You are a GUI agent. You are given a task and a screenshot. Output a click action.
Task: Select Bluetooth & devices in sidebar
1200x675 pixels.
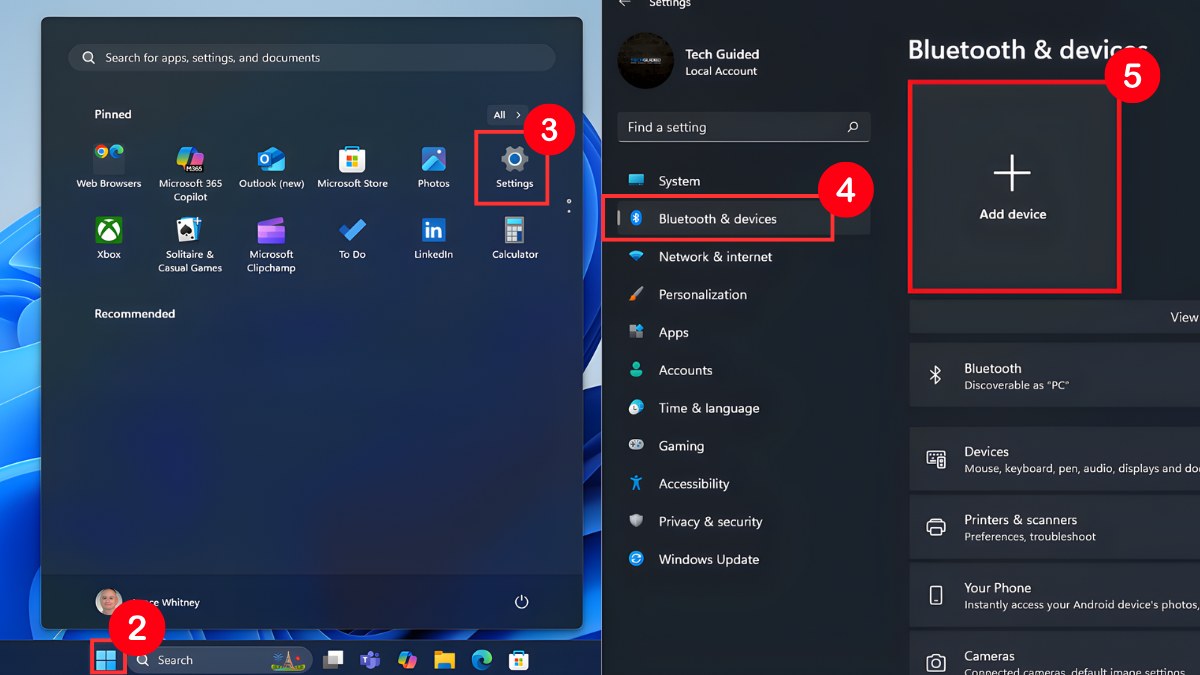pyautogui.click(x=744, y=219)
